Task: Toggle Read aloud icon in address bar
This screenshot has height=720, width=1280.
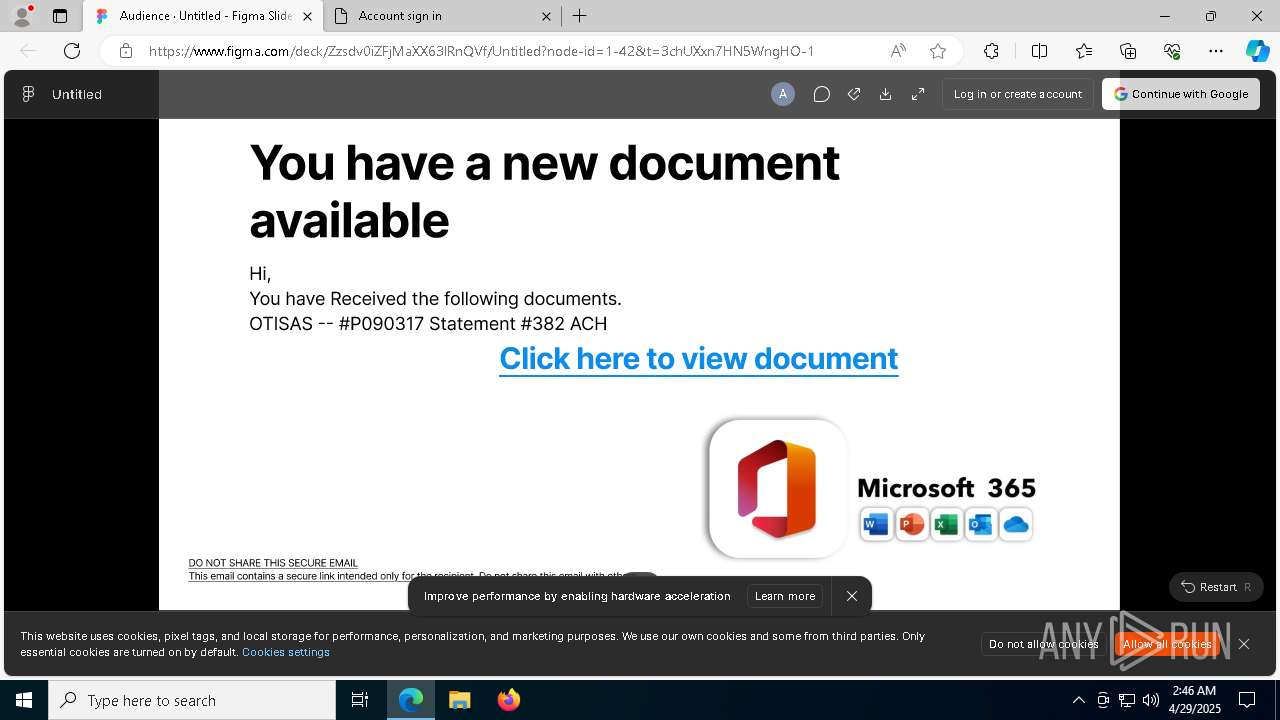Action: pyautogui.click(x=898, y=51)
